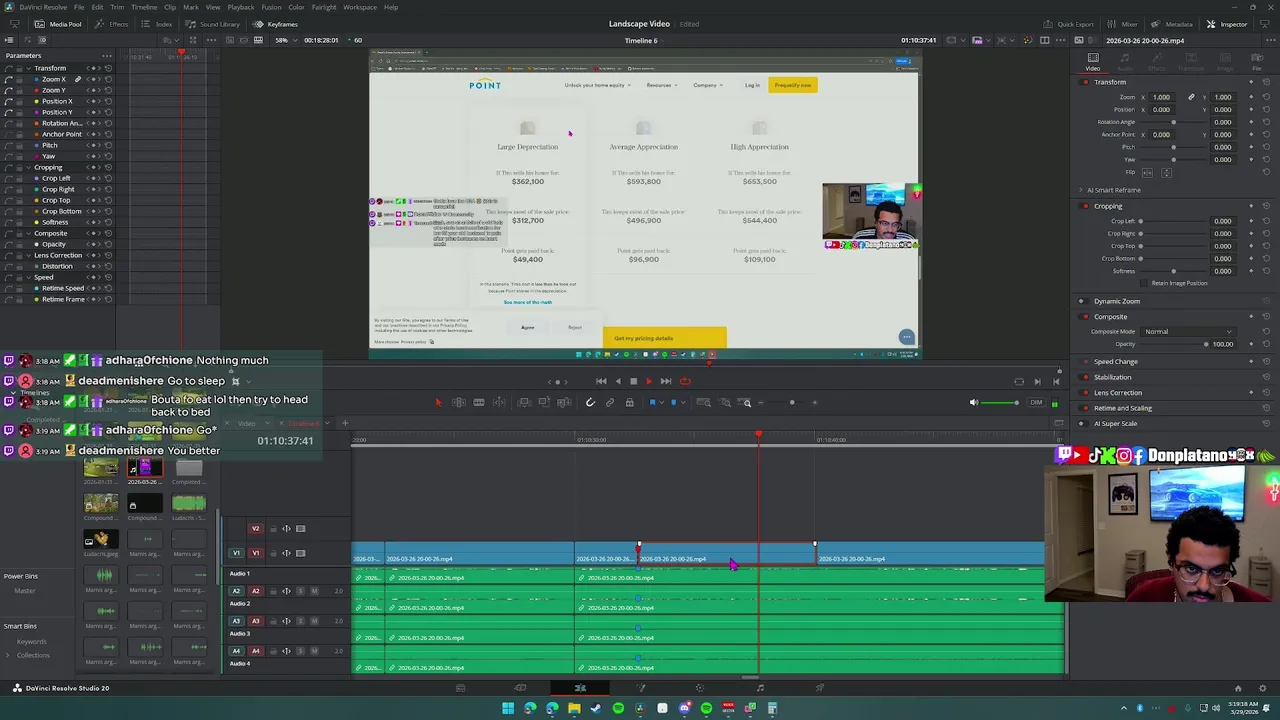Click the zoom link chain in Inspector
This screenshot has width=1280, height=720.
pyautogui.click(x=1191, y=97)
